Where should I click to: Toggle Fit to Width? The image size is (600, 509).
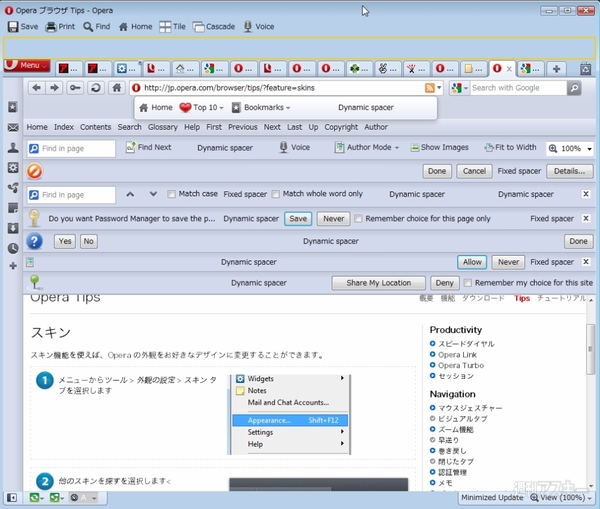pos(510,147)
